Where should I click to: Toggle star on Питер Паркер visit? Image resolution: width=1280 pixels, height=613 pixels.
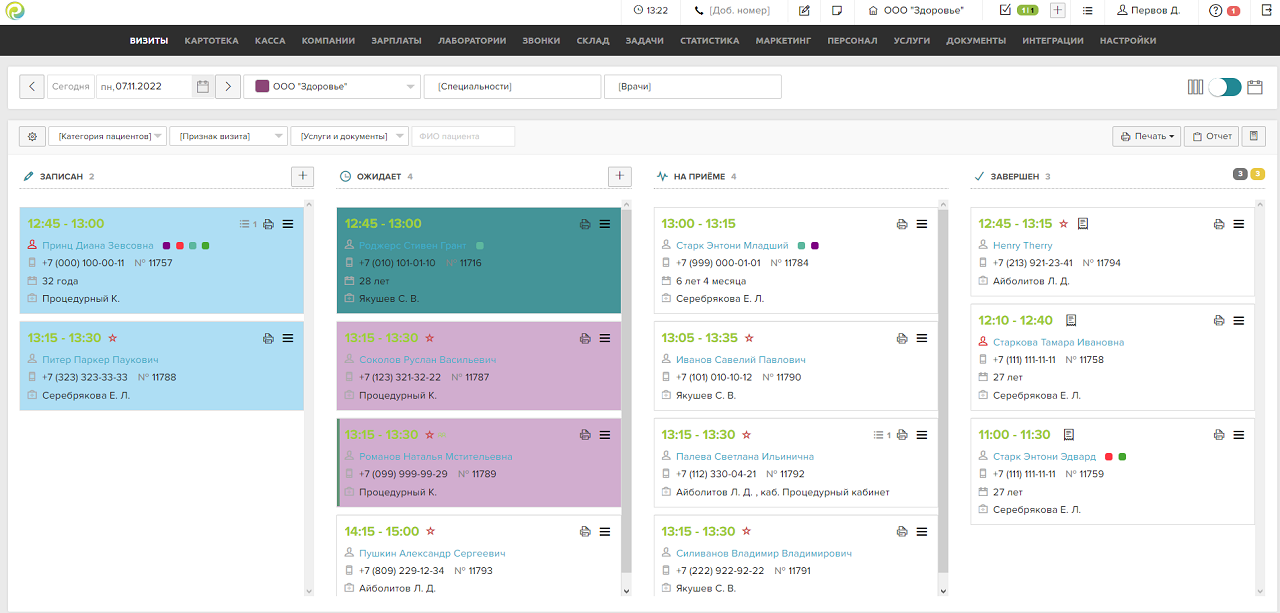coord(112,338)
